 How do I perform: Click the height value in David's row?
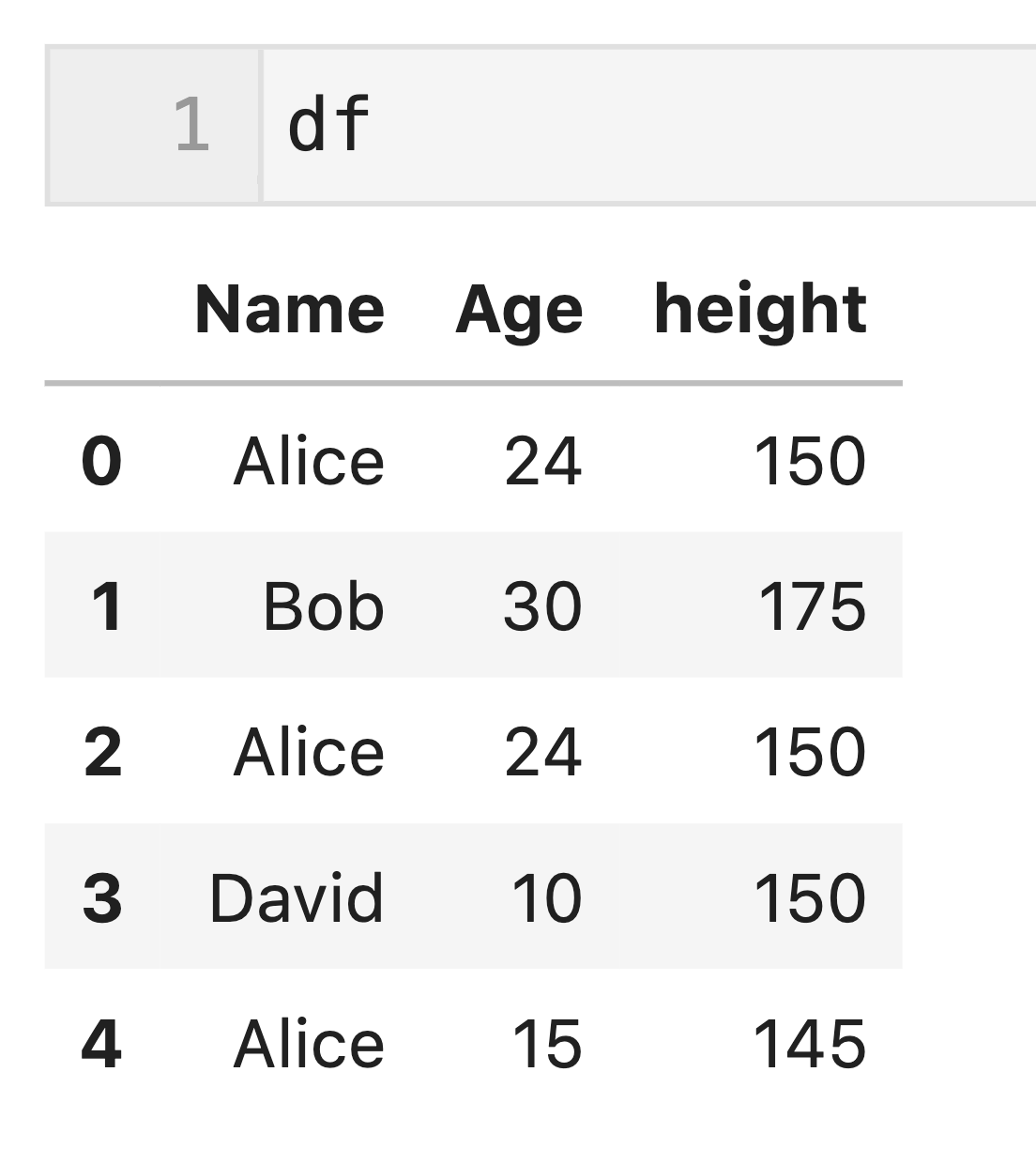[809, 897]
